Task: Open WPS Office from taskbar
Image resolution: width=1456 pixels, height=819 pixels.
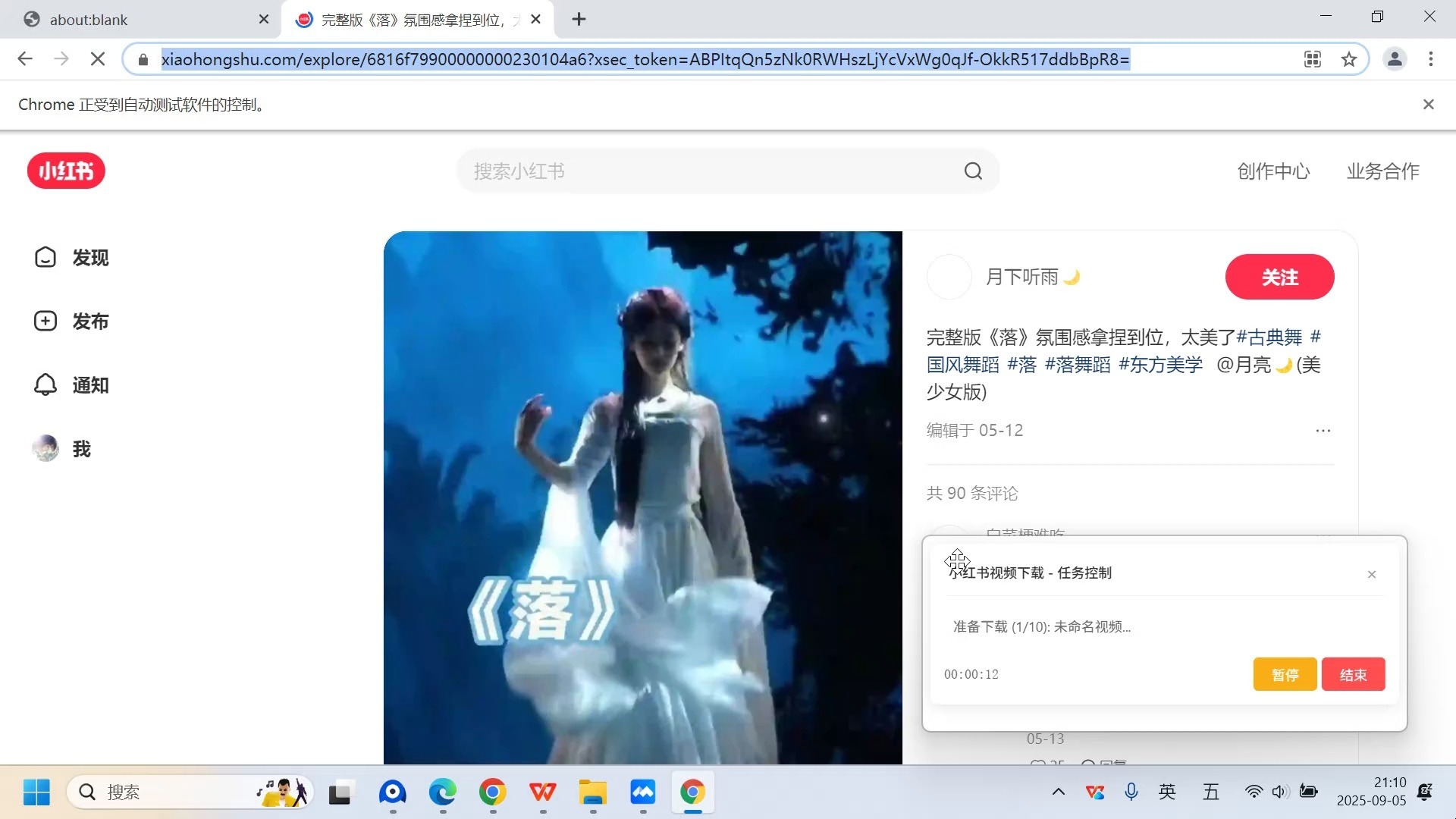Action: 542,792
